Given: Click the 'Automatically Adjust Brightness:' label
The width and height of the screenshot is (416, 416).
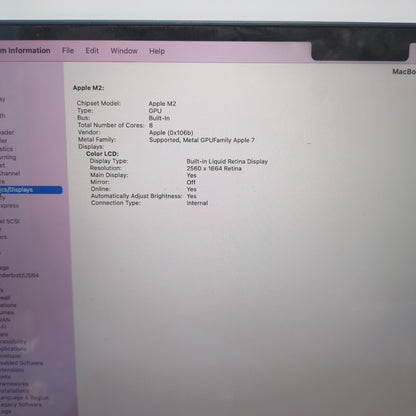Looking at the screenshot, I should pyautogui.click(x=137, y=196).
